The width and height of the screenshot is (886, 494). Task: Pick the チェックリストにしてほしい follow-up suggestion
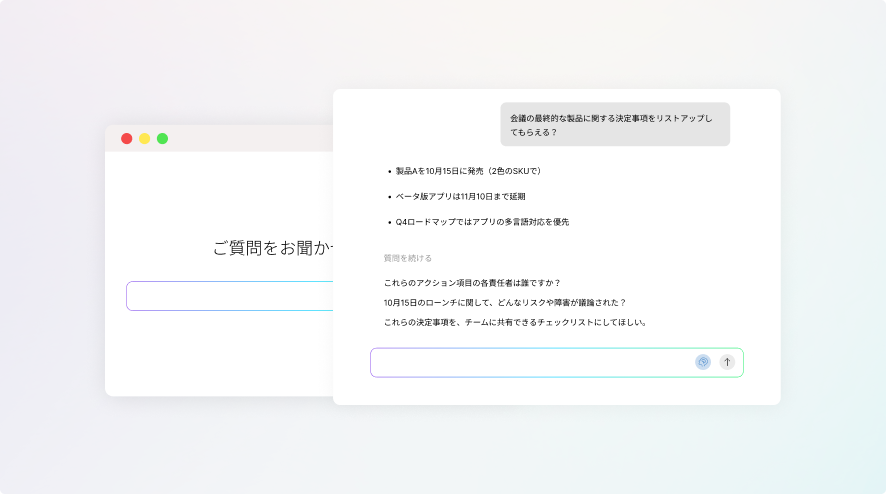click(x=515, y=323)
